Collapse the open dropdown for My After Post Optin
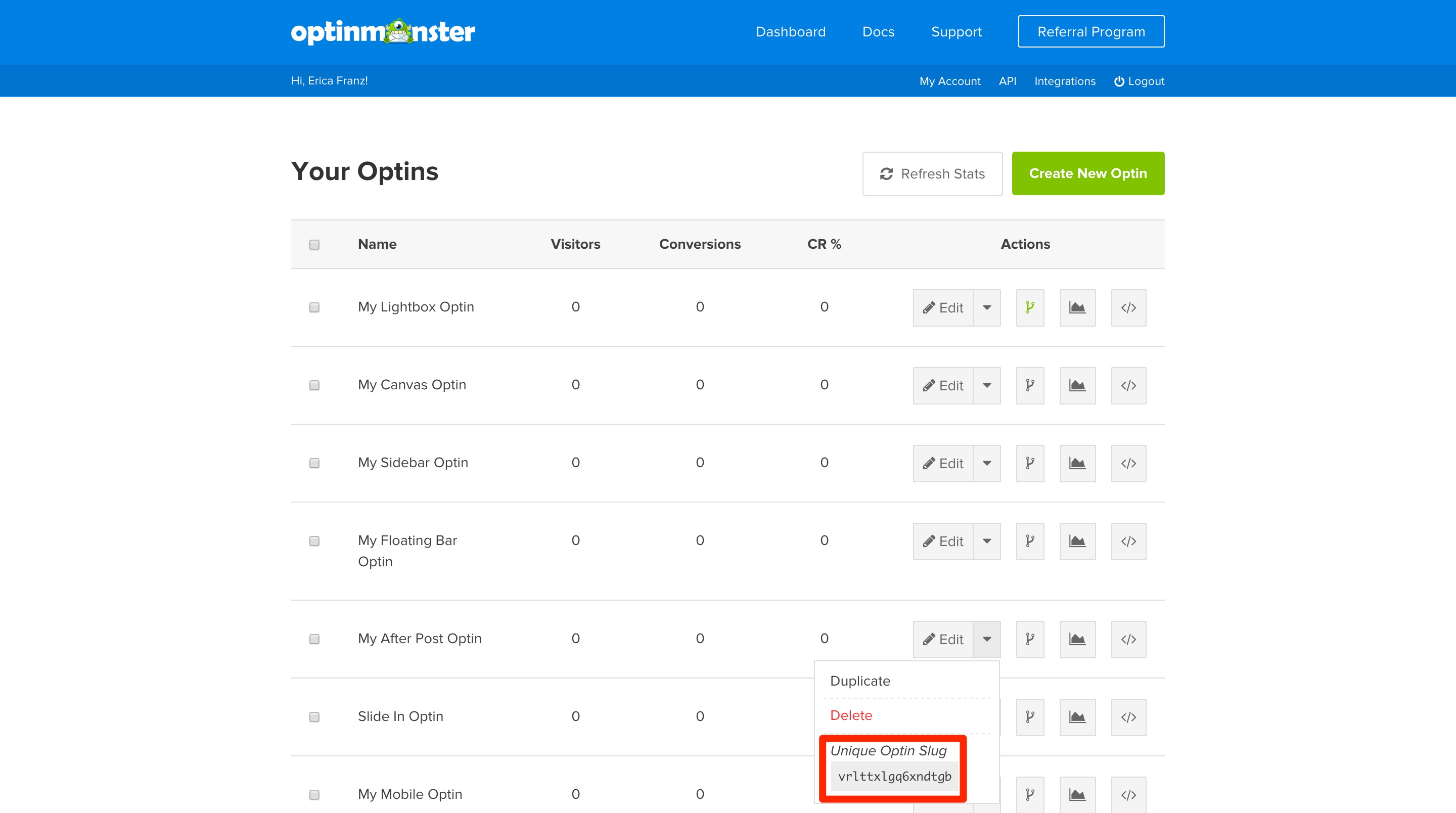 987,640
